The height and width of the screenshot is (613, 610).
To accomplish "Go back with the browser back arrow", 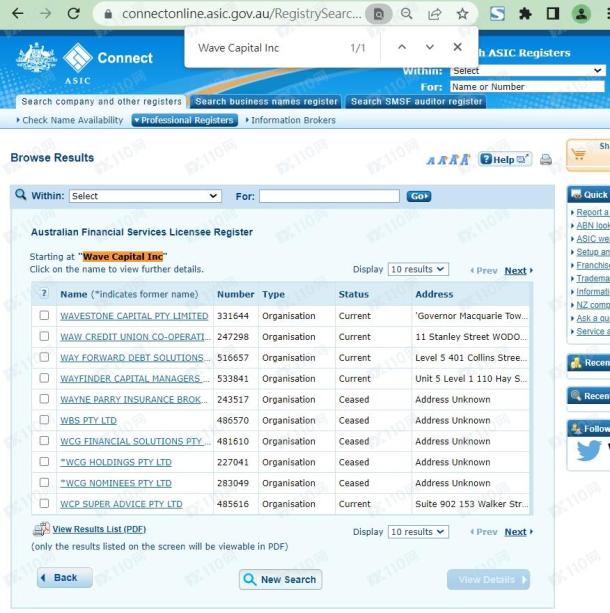I will click(x=18, y=14).
